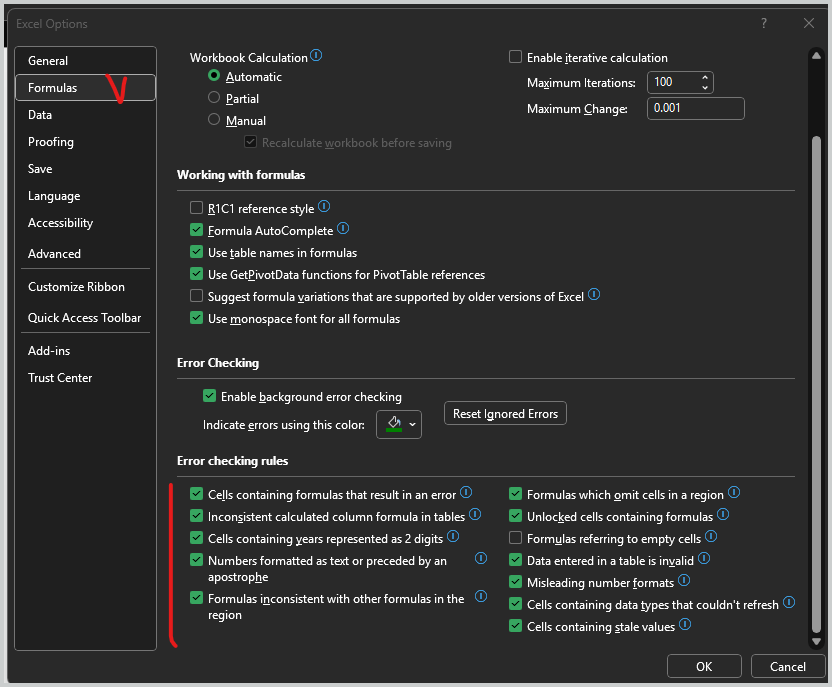Viewport: 832px width, 687px height.
Task: Click info icon for cells containing stale values
Action: 685,624
